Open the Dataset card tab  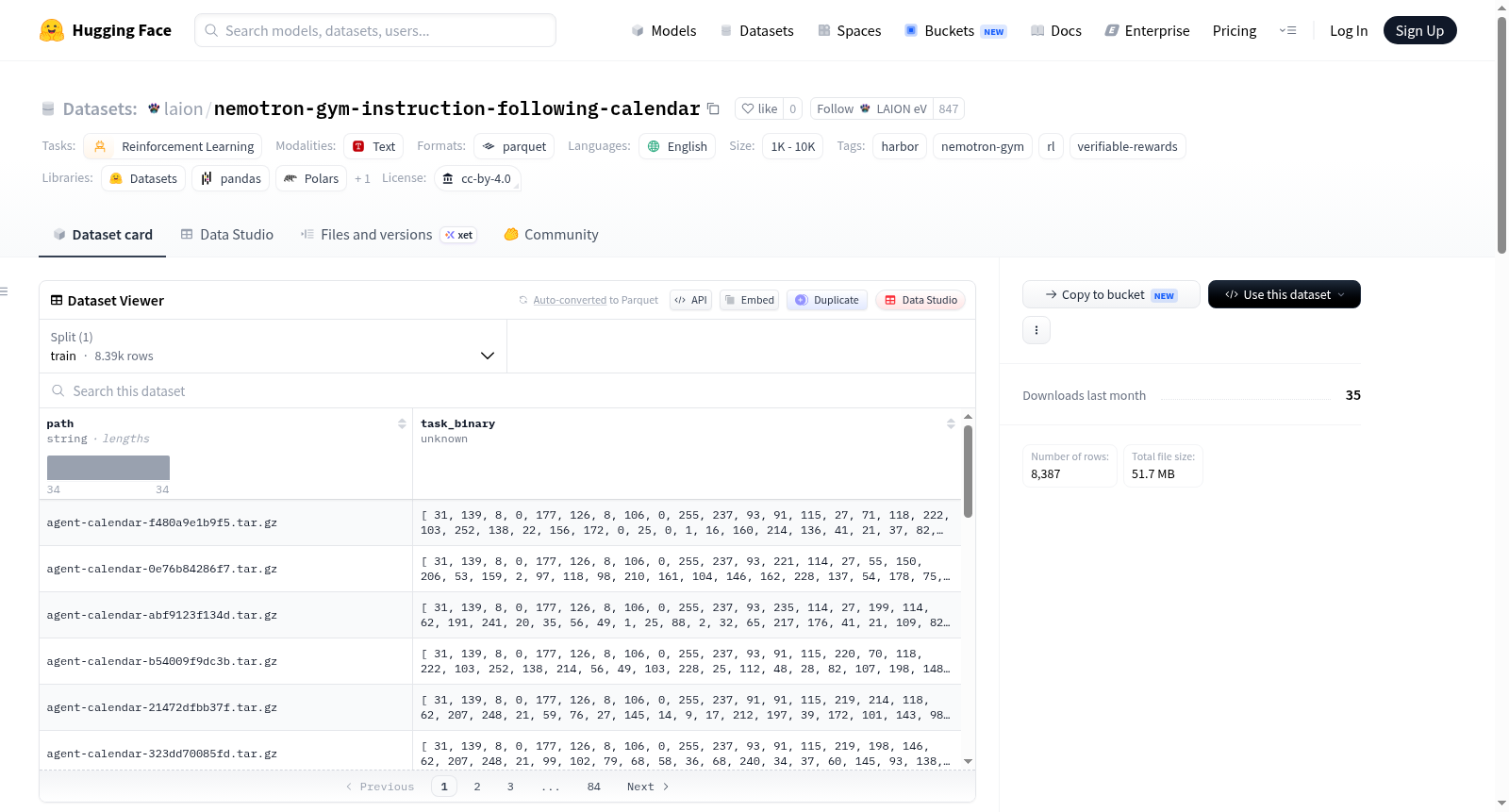(103, 235)
